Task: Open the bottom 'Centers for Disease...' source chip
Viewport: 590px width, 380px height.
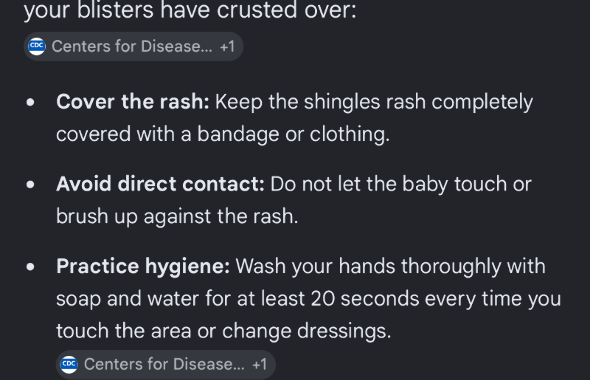Action: pos(166,364)
